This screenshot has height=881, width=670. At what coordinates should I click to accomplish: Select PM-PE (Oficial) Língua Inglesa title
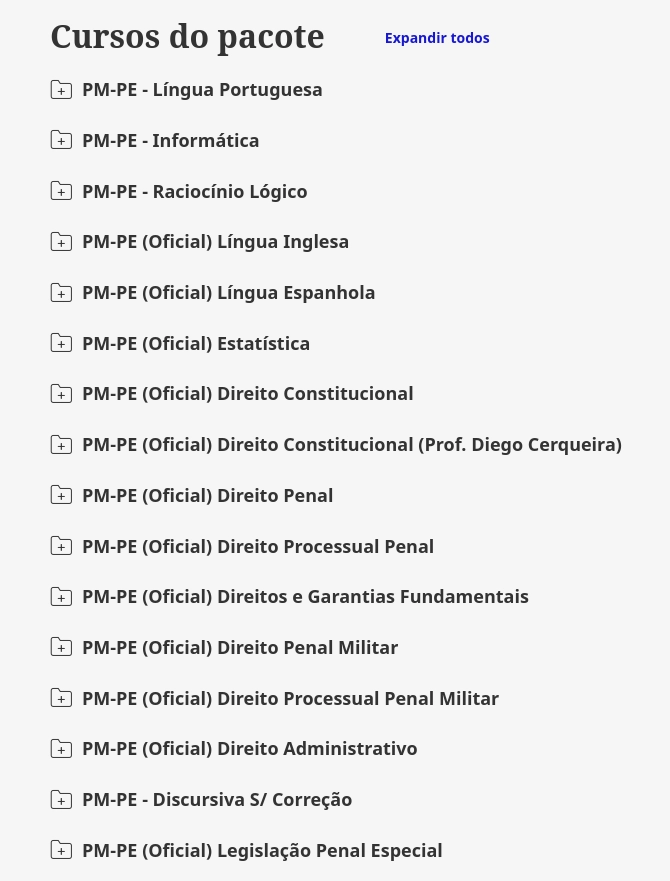216,242
